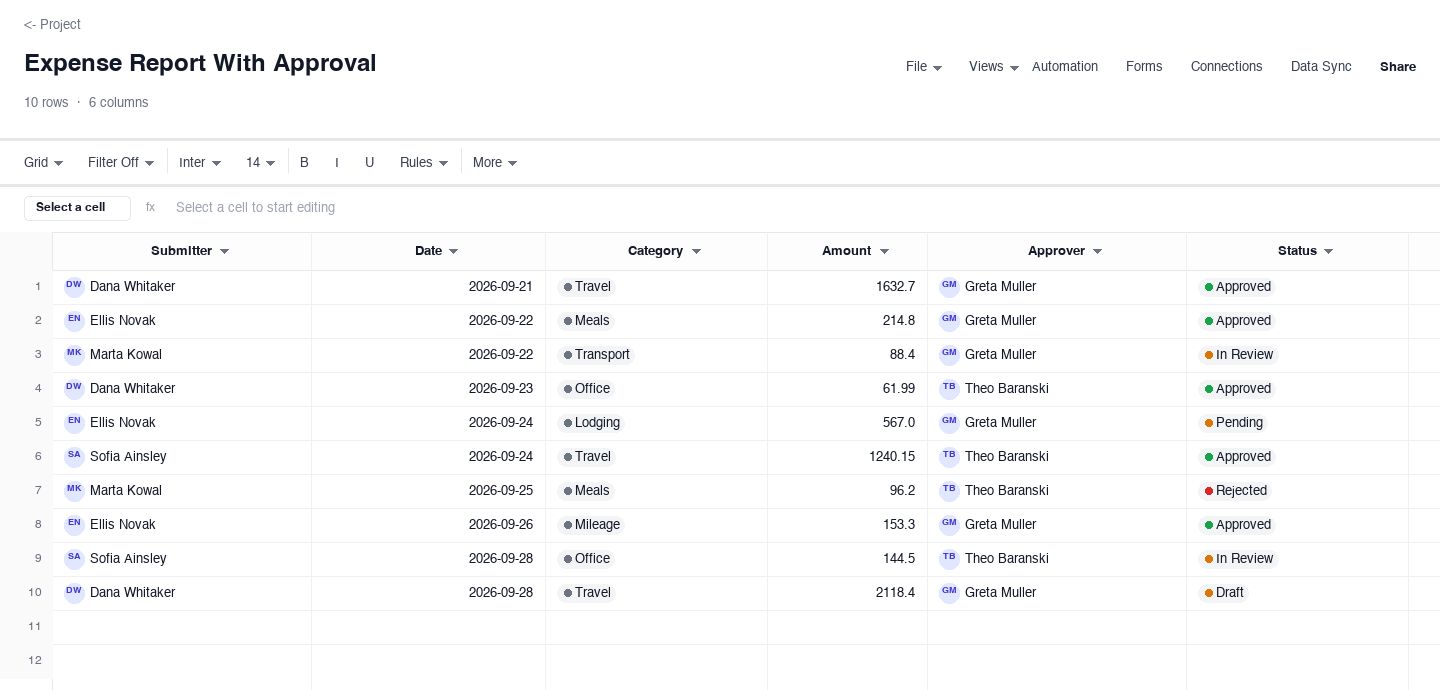This screenshot has width=1440, height=690.
Task: Open the Date column header dropdown arrow
Action: (x=454, y=251)
